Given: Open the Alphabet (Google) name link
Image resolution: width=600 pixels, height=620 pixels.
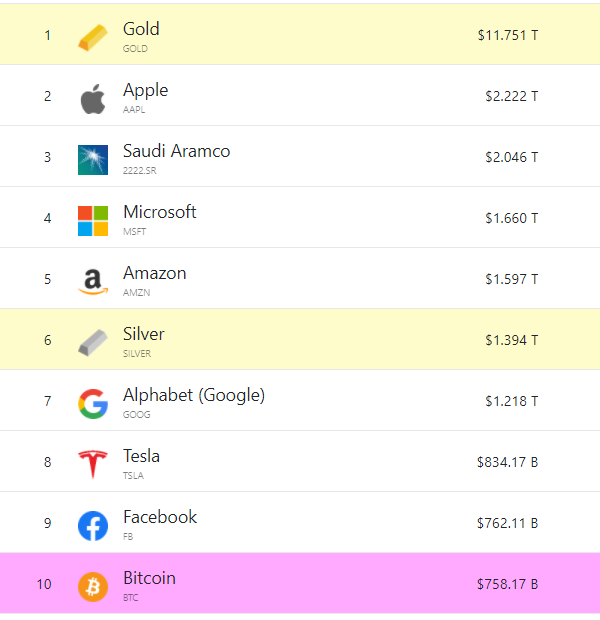Looking at the screenshot, I should [194, 395].
